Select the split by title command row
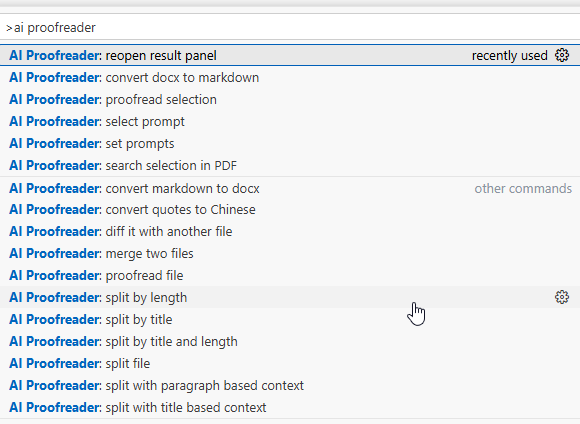The height and width of the screenshot is (424, 580). (290, 319)
